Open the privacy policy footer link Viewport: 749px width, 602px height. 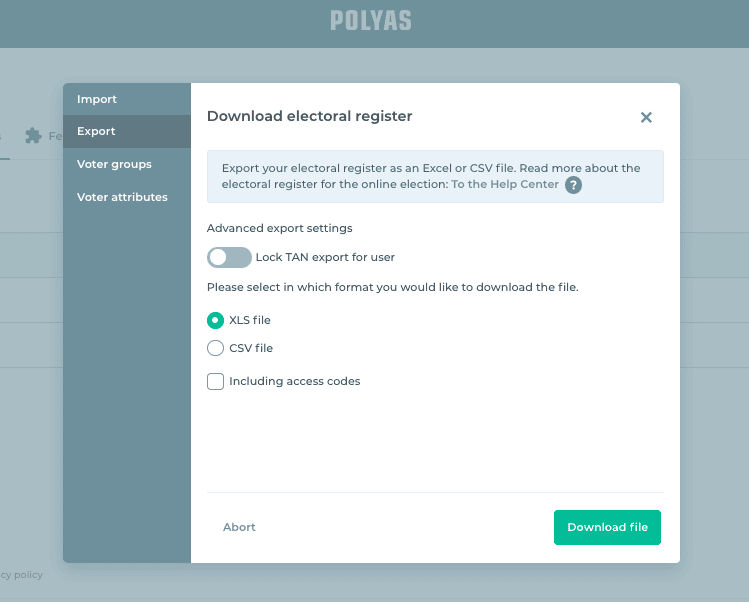coord(21,575)
